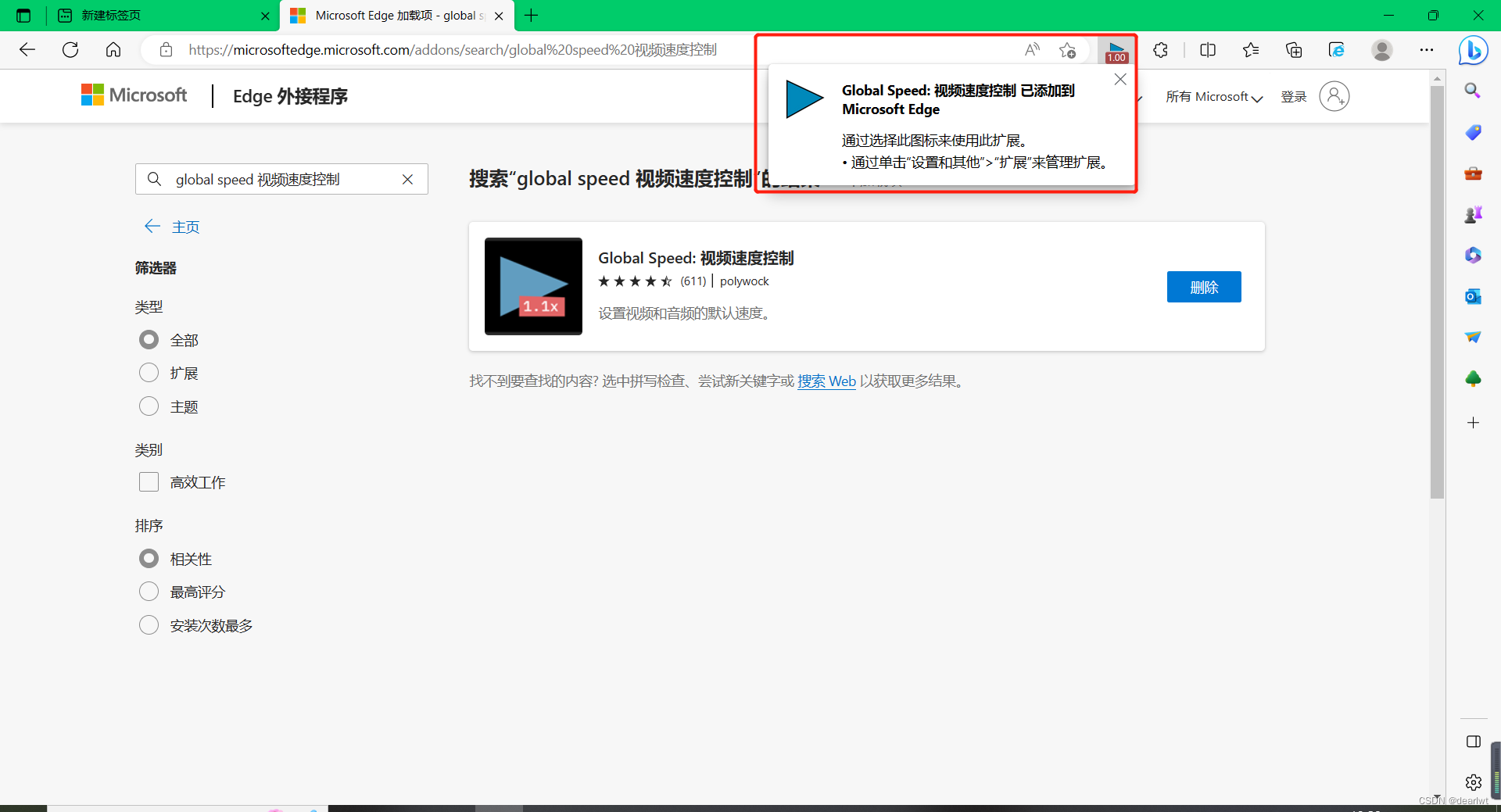
Task: Open Bing Copilot sidebar button
Action: pyautogui.click(x=1474, y=51)
